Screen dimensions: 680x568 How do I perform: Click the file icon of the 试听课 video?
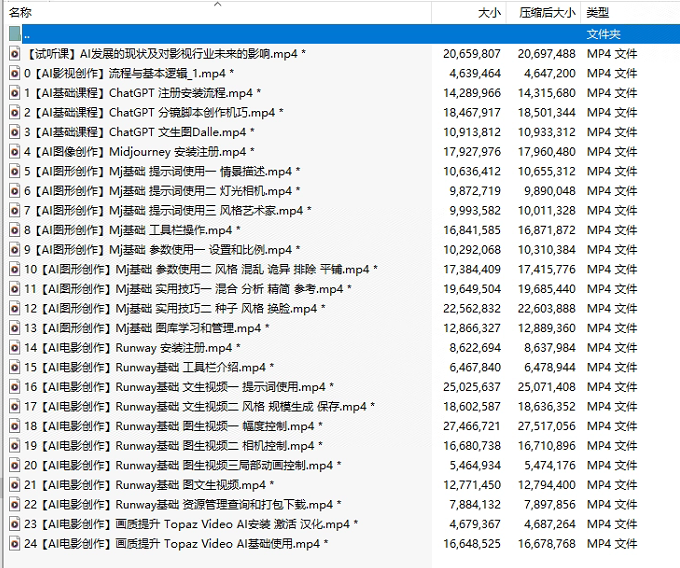(14, 54)
